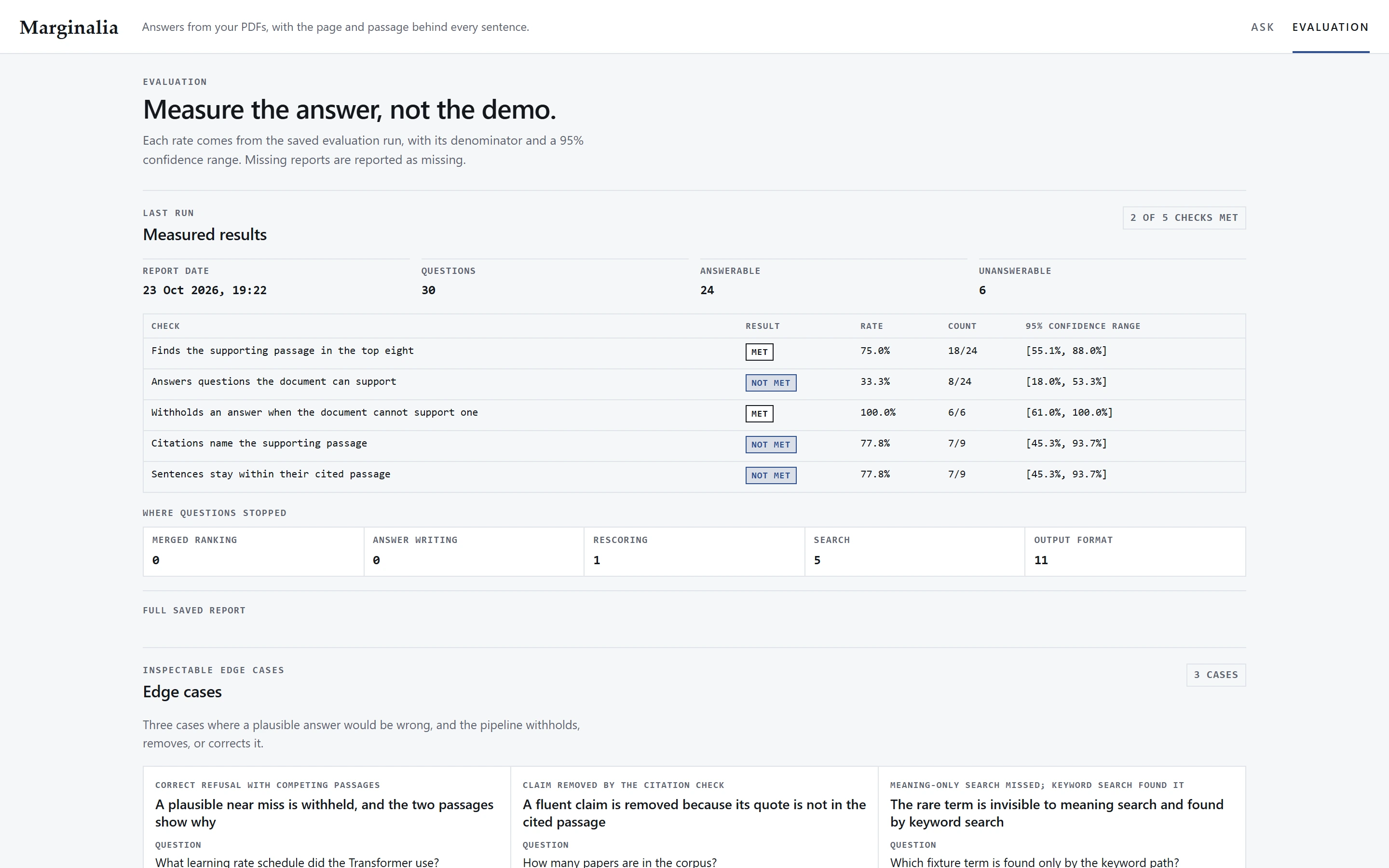Screen dimensions: 1389x868
Task: Click the 75.0% rate cell
Action: click(x=875, y=351)
